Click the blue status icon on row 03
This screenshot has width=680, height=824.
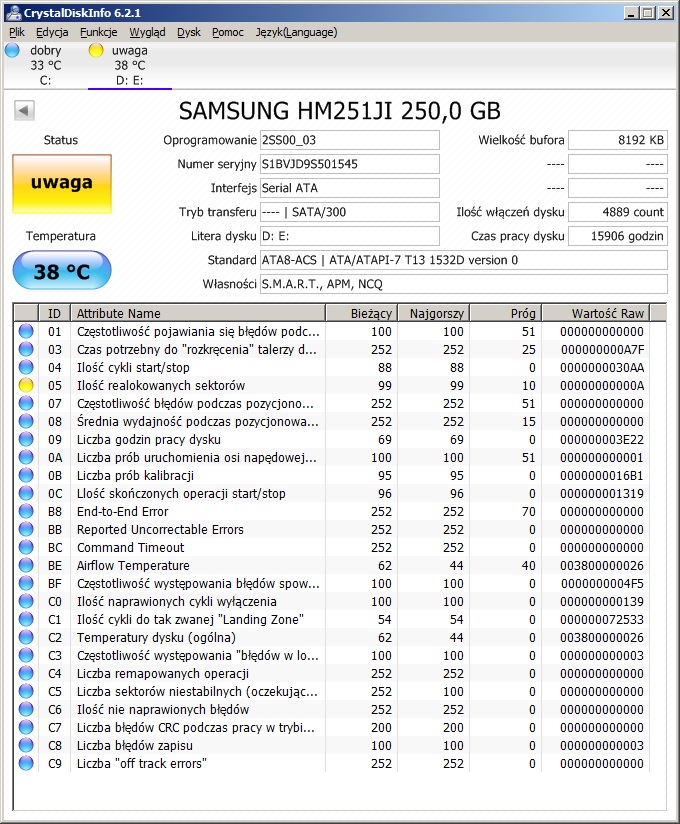point(26,349)
